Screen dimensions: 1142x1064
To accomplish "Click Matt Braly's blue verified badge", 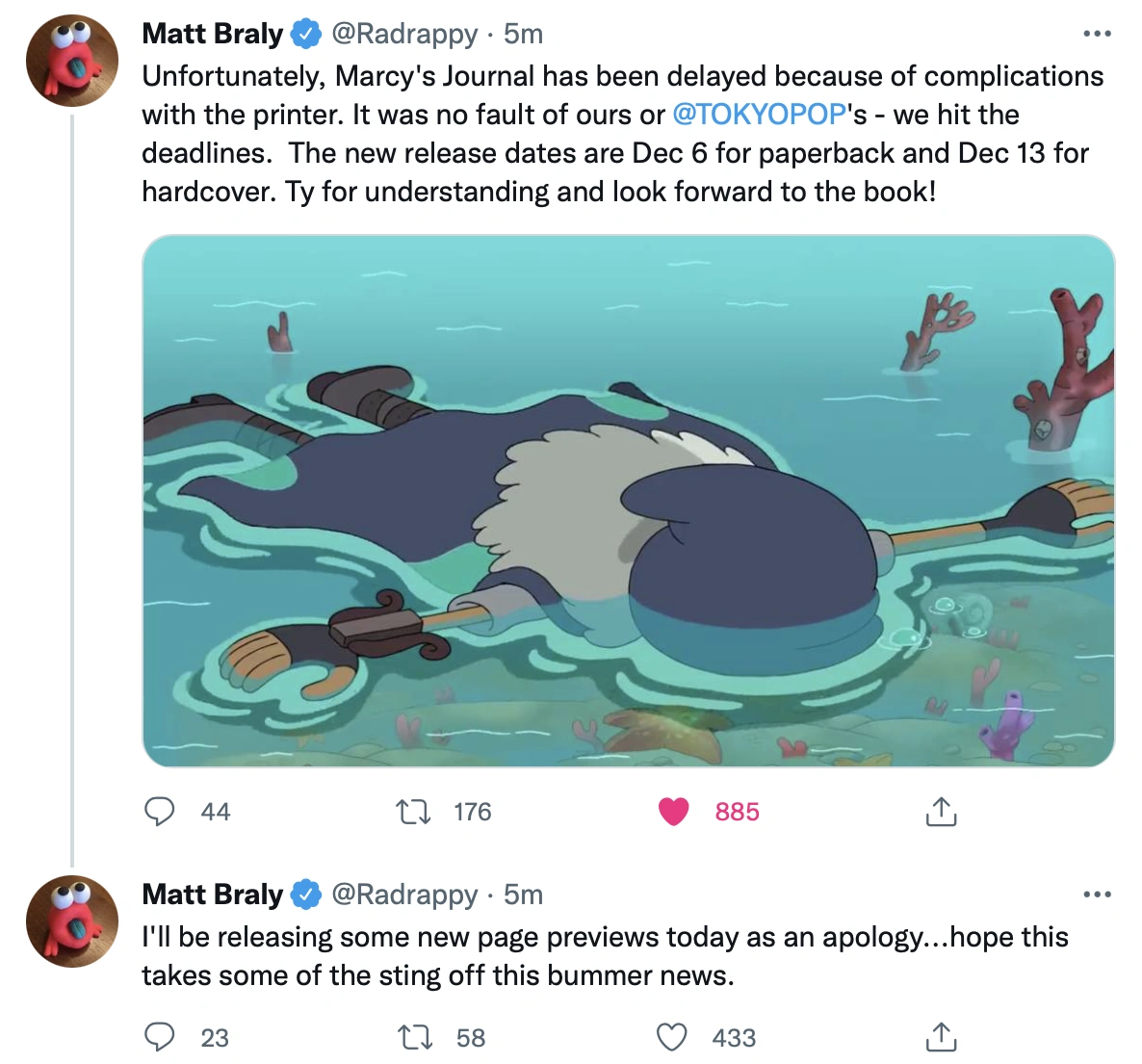I will pos(305,32).
